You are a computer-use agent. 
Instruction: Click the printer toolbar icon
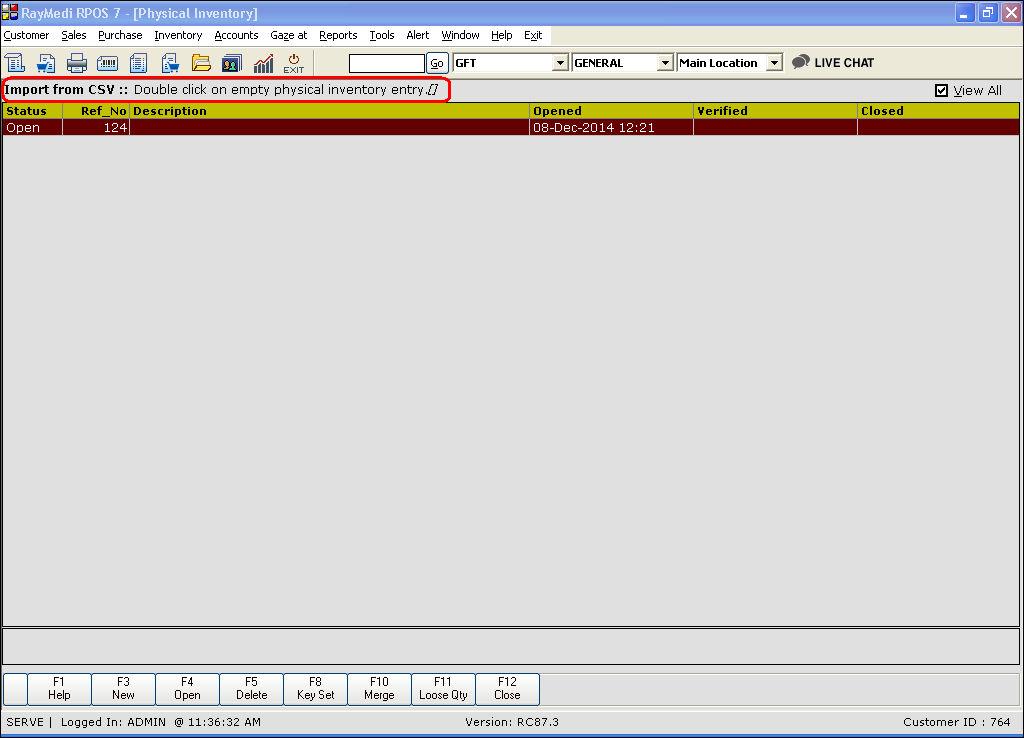point(76,63)
